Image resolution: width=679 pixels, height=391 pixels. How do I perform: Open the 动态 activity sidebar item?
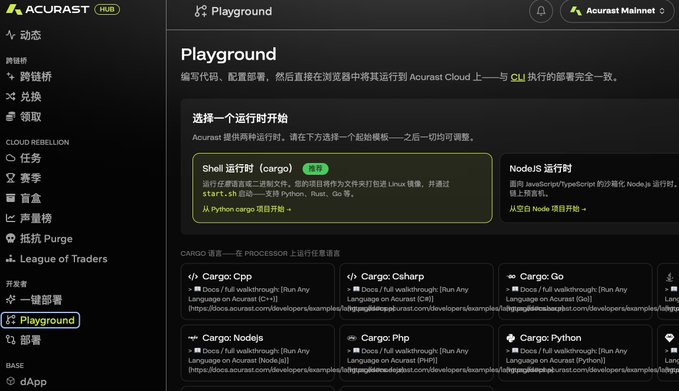tap(24, 35)
